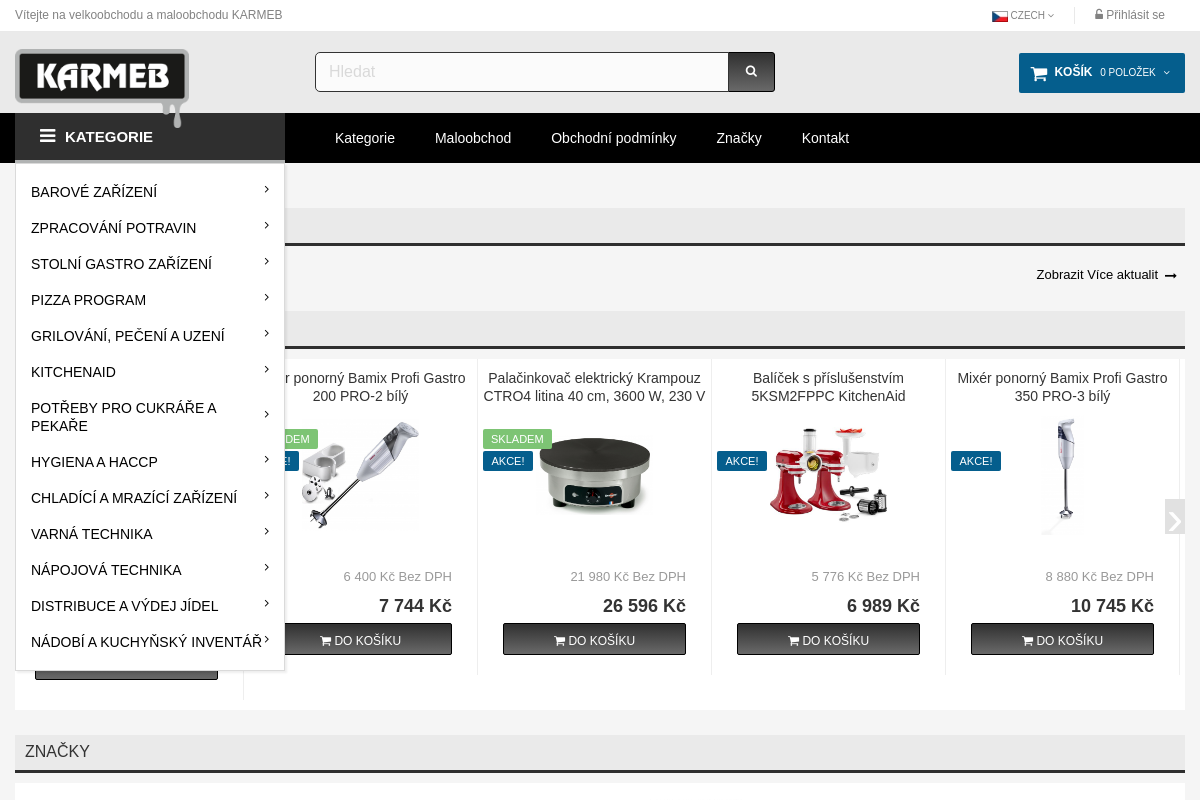1200x800 pixels.
Task: Click price 10 745 Kč
Action: point(1112,606)
